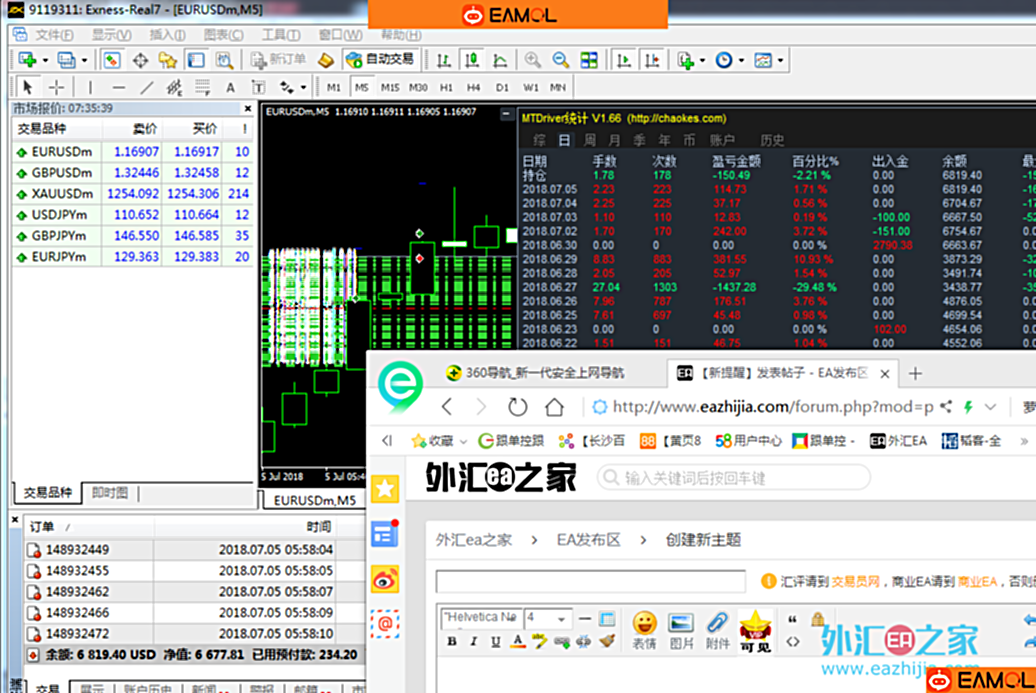
Task: Open the MetaEditor yellow book icon
Action: [x=326, y=61]
